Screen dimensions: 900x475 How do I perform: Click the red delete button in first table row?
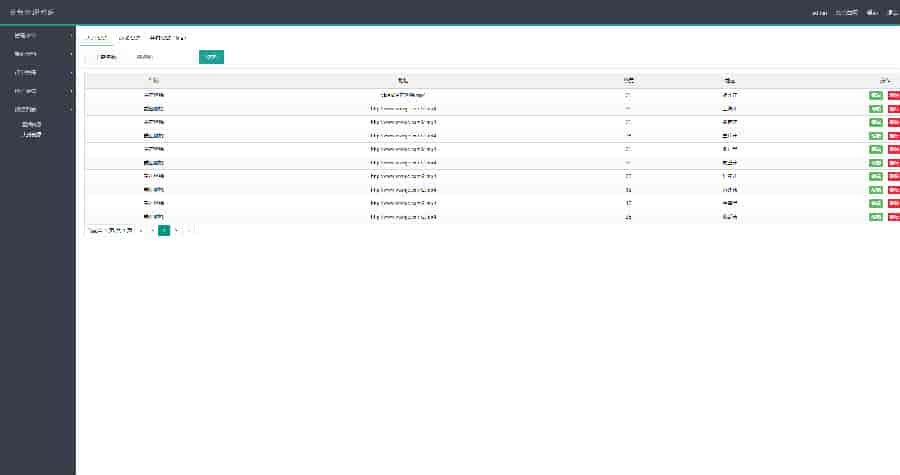tap(893, 95)
